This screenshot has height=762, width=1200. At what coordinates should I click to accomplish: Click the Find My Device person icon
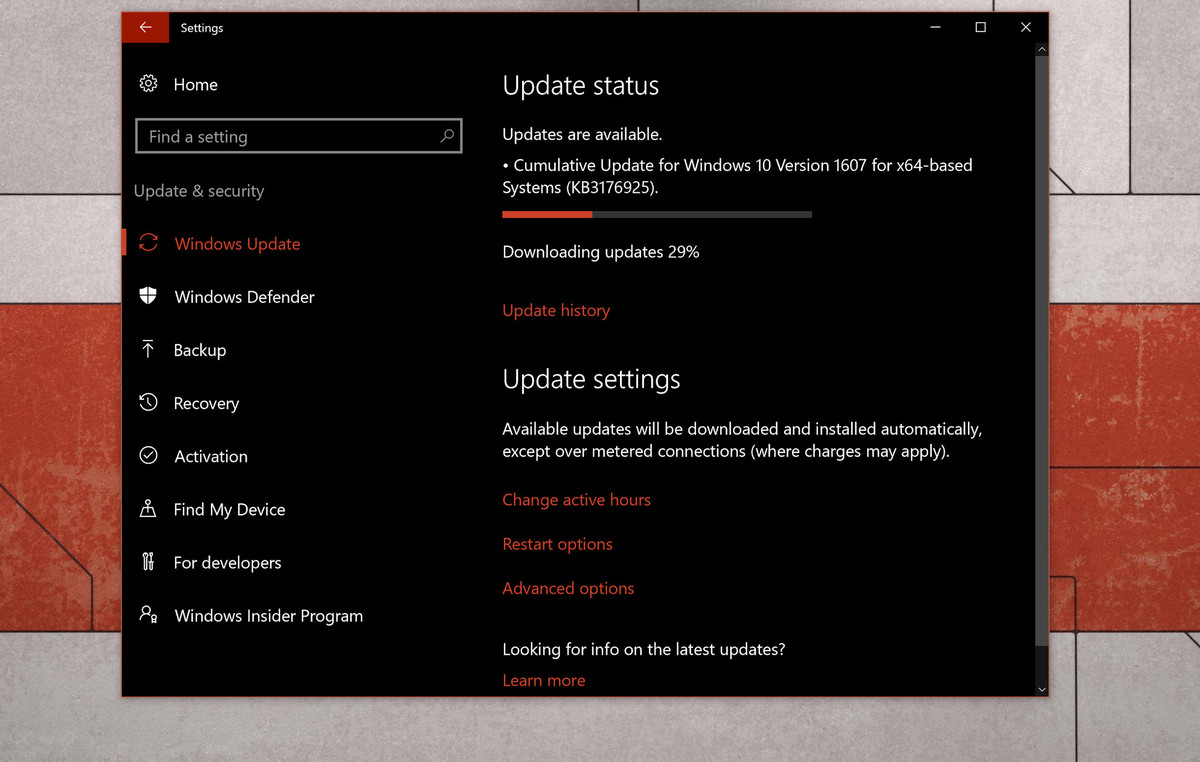[148, 508]
